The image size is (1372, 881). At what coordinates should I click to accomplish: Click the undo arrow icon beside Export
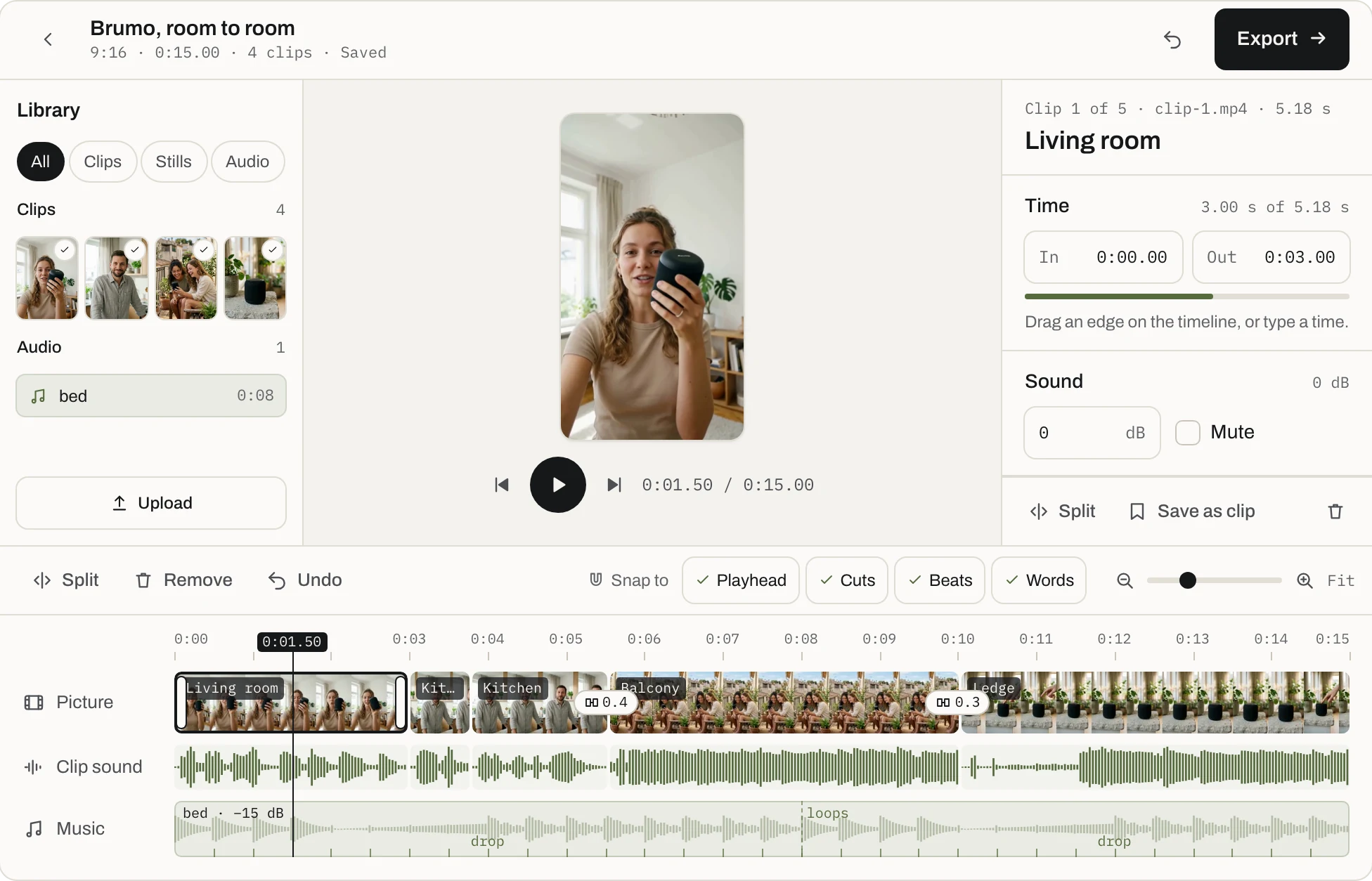(1172, 39)
